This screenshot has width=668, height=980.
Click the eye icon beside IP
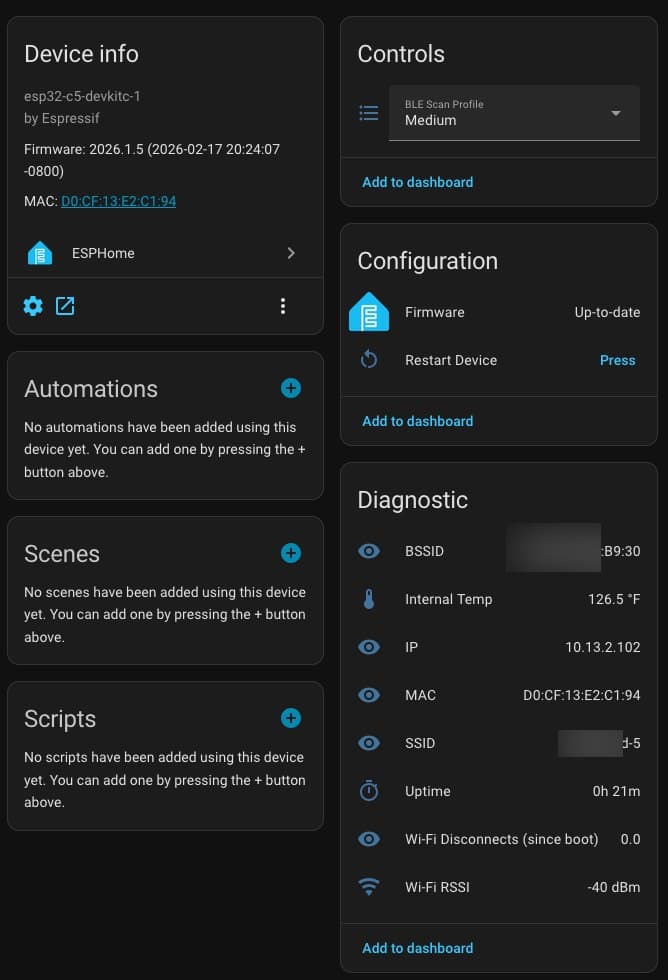click(x=369, y=647)
